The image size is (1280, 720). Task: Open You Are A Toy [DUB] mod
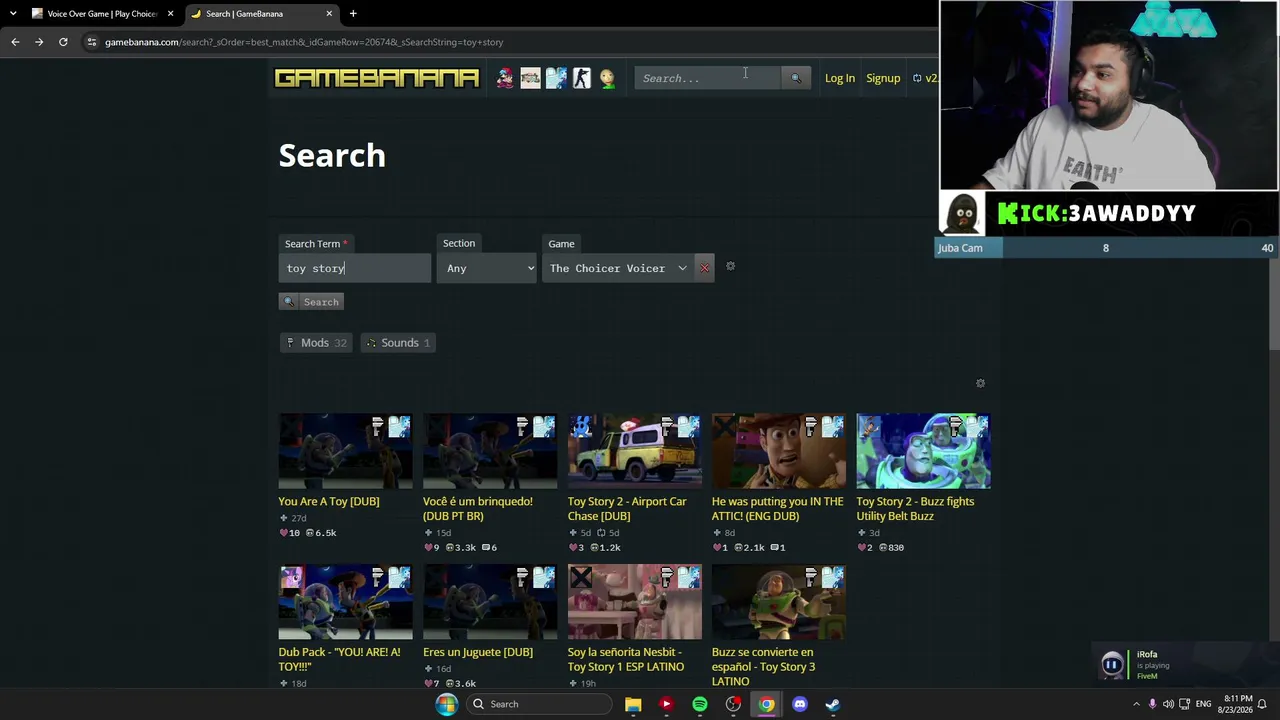tap(329, 502)
